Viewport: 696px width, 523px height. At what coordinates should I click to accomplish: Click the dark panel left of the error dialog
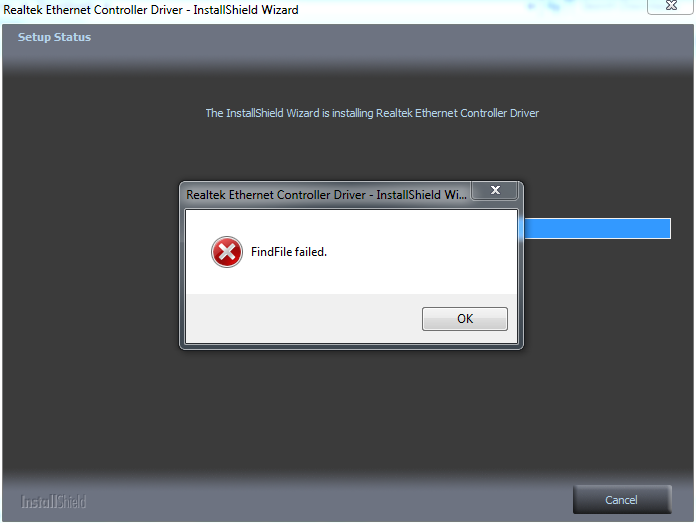pos(91,265)
